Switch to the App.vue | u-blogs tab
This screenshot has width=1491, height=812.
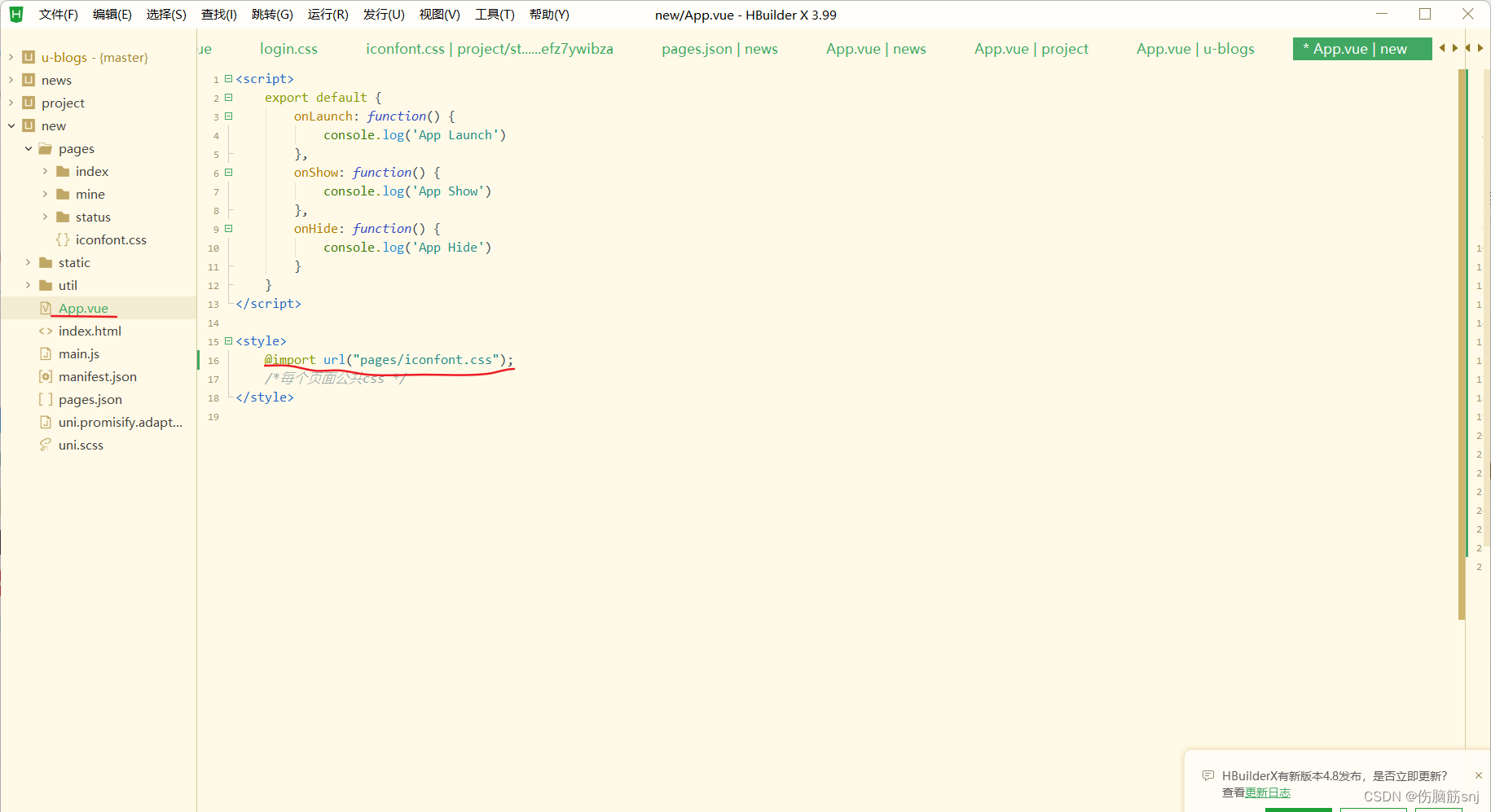coord(1195,49)
